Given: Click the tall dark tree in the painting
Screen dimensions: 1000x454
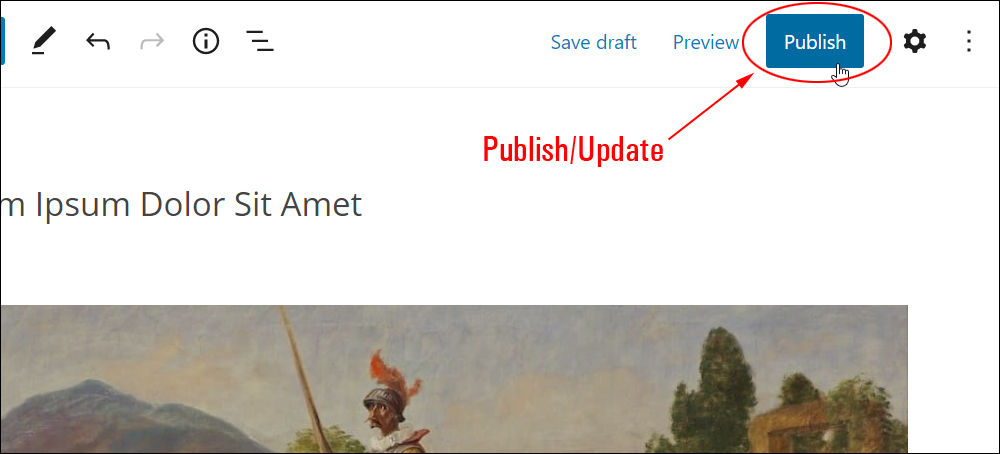Looking at the screenshot, I should tap(717, 389).
